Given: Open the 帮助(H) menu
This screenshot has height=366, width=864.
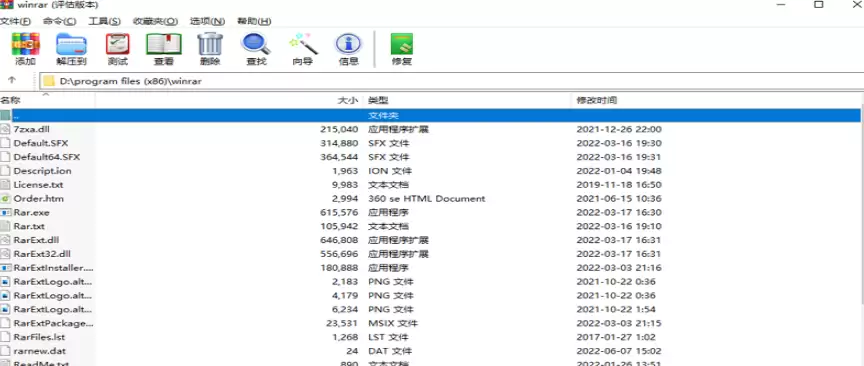Looking at the screenshot, I should pos(254,21).
